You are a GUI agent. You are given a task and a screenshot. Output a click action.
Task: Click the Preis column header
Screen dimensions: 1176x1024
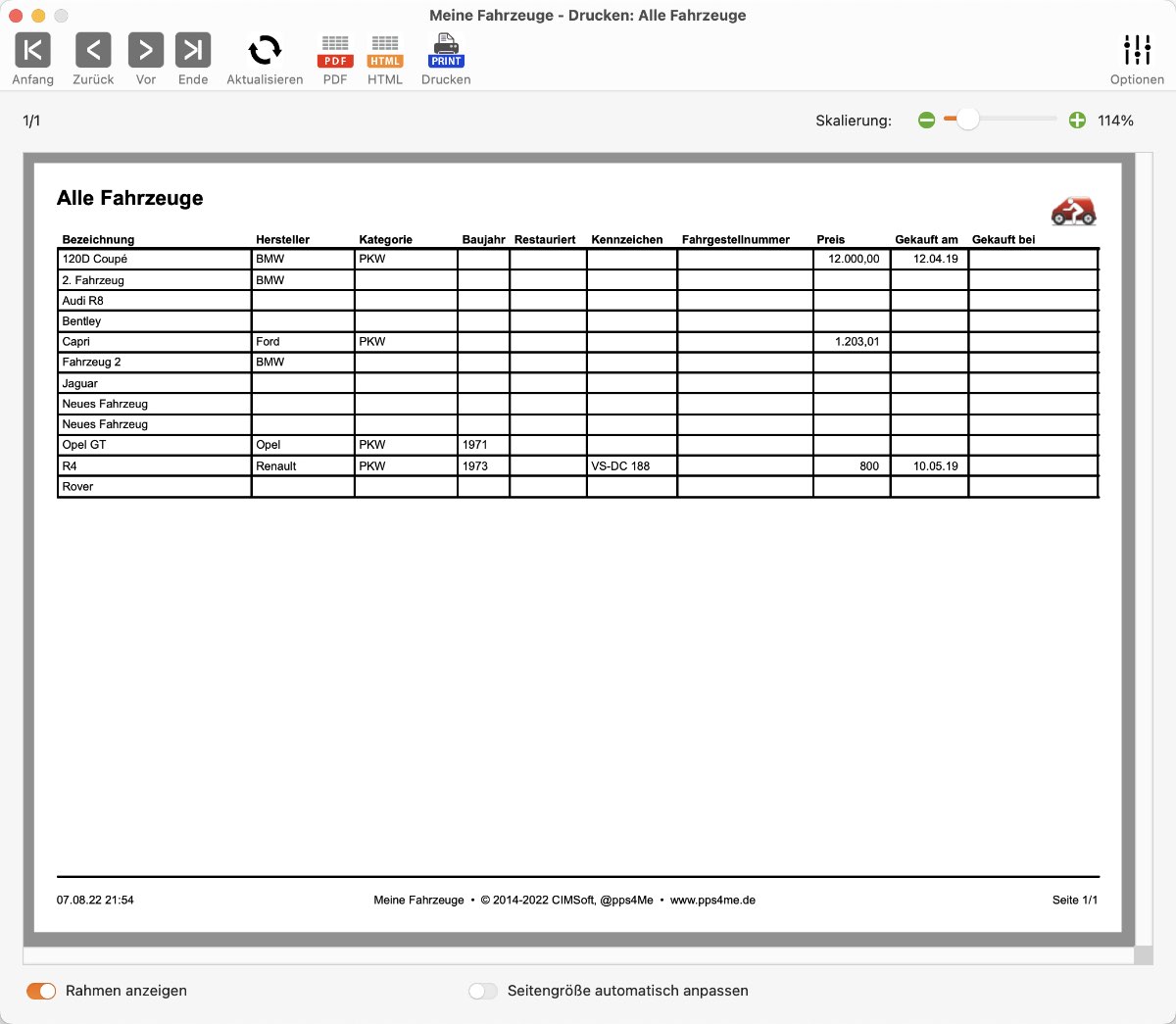click(x=830, y=239)
